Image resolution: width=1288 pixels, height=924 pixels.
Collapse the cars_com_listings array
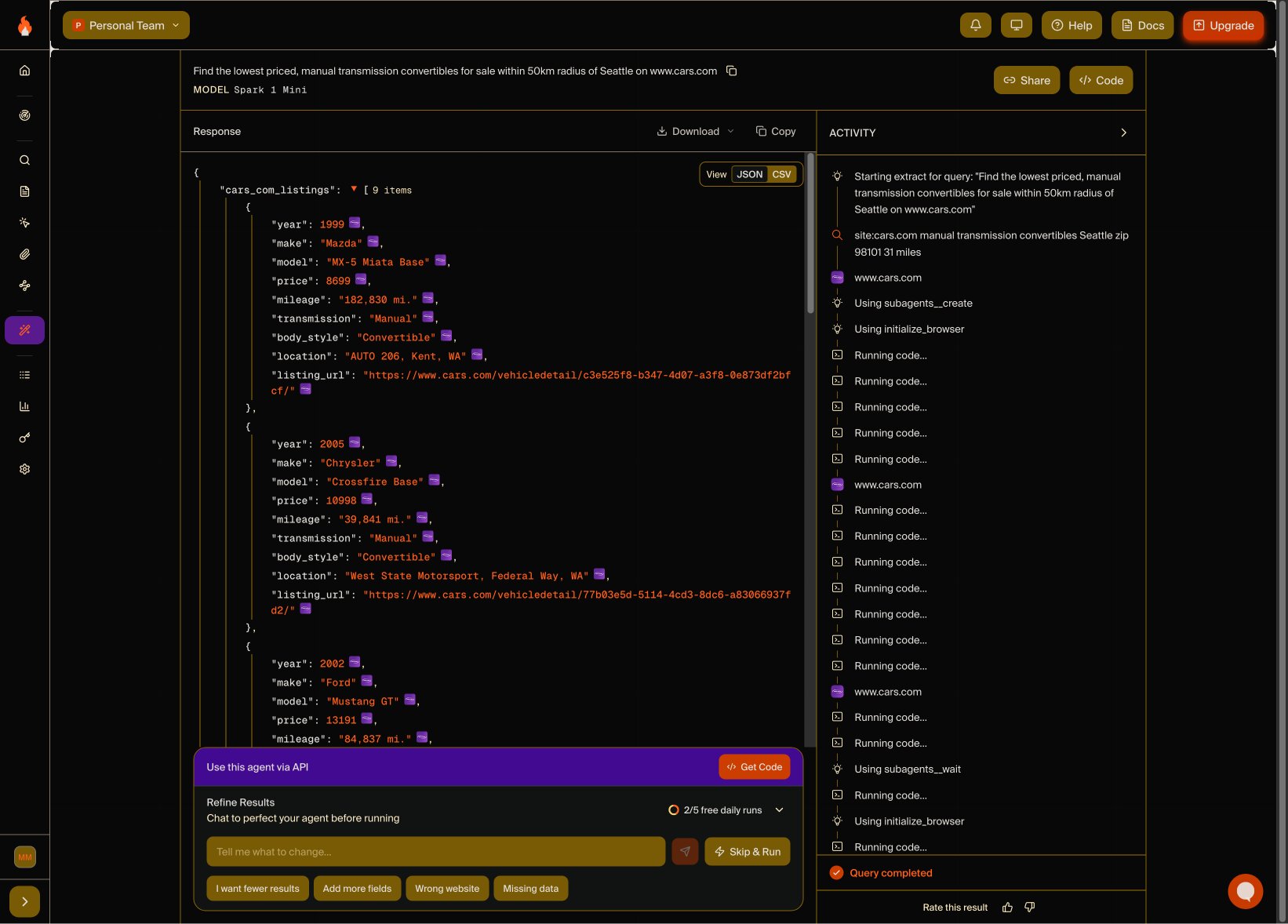355,189
